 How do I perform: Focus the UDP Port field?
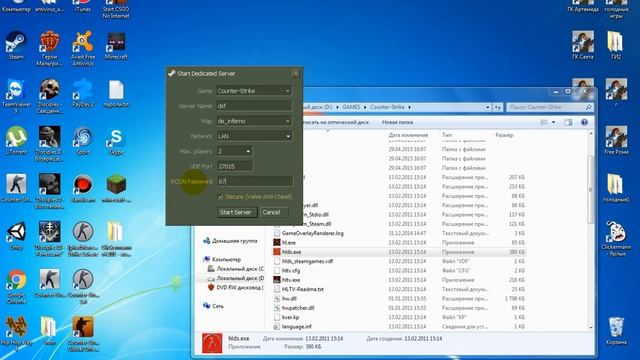[x=235, y=167]
